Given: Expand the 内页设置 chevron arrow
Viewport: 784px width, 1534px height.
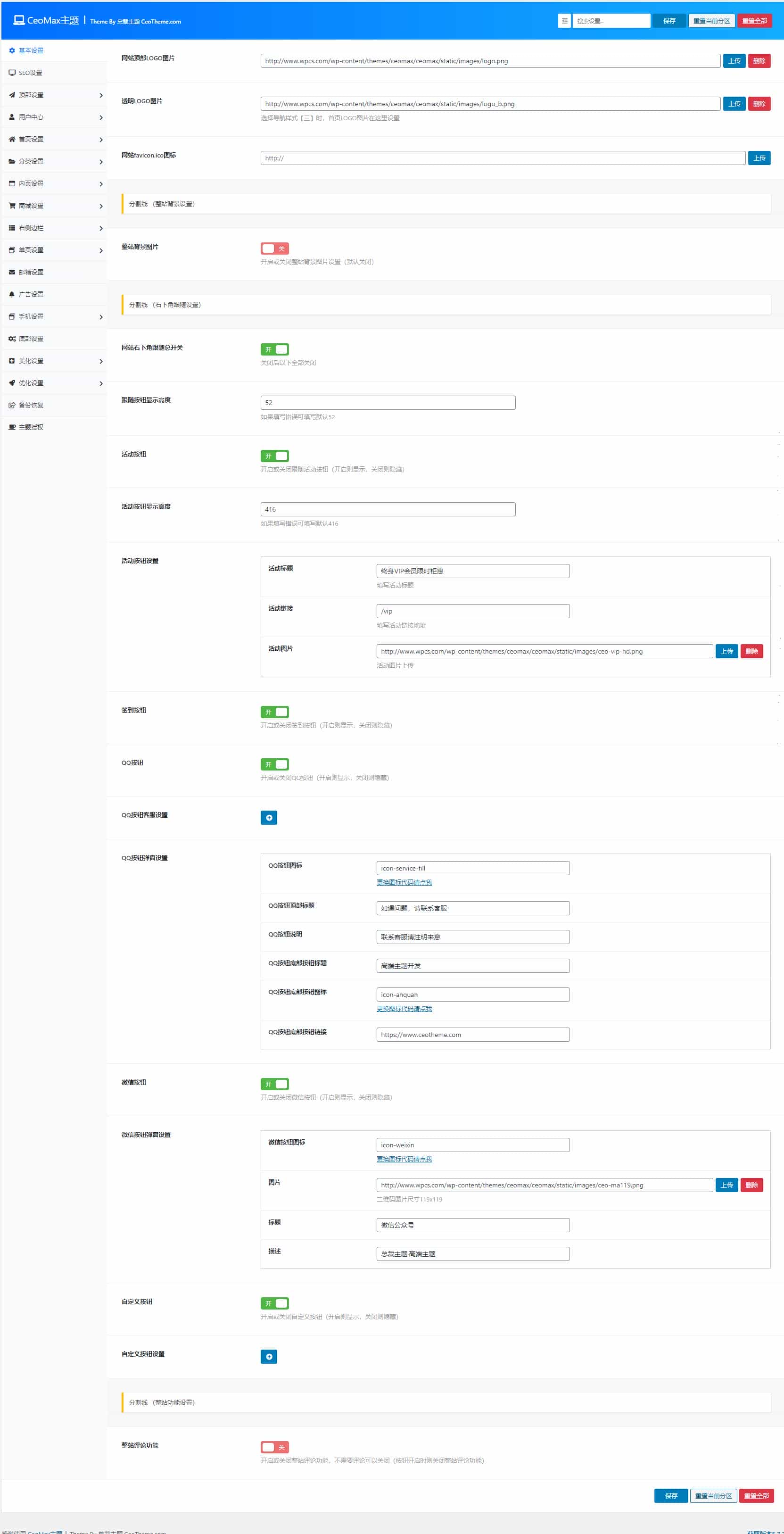Looking at the screenshot, I should point(101,184).
